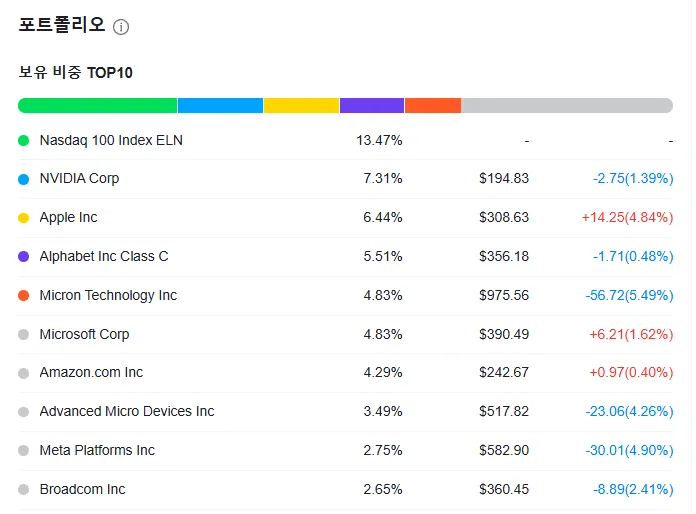This screenshot has width=696, height=514.
Task: Click the $360.45 Broadcom price
Action: [x=504, y=489]
